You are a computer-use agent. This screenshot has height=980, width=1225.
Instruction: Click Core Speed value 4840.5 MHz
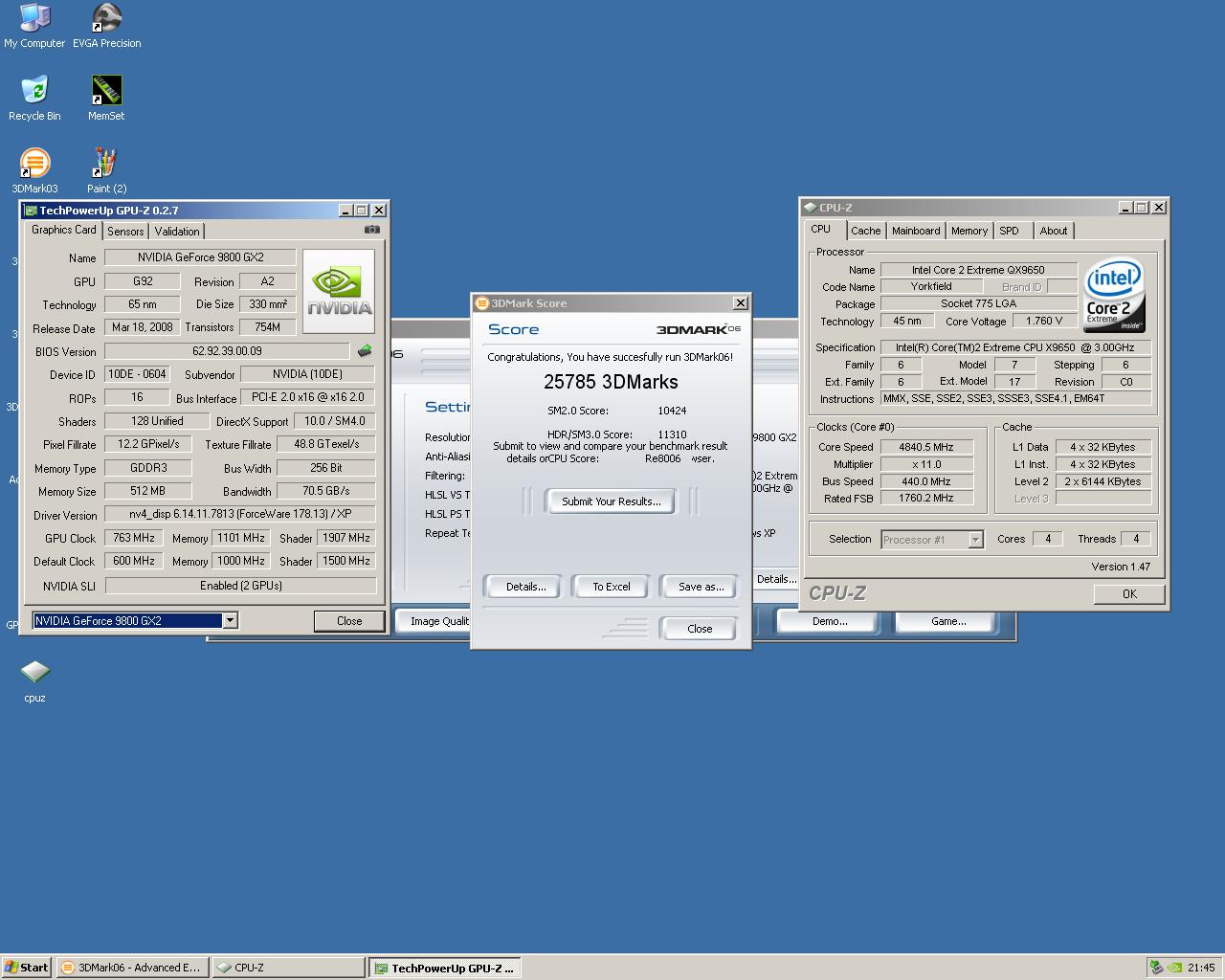point(926,447)
